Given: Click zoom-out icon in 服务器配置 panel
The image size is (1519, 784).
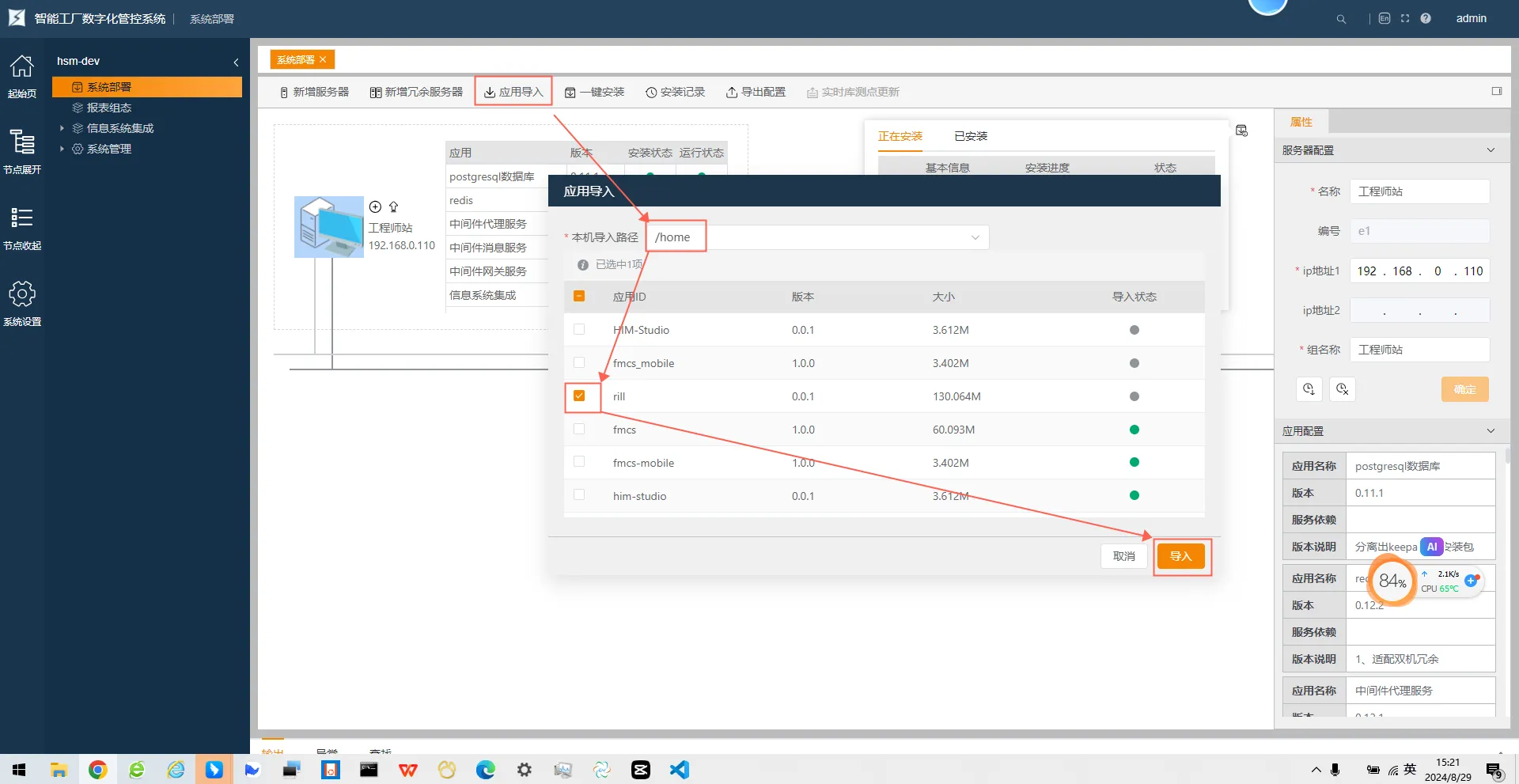Looking at the screenshot, I should 1343,388.
